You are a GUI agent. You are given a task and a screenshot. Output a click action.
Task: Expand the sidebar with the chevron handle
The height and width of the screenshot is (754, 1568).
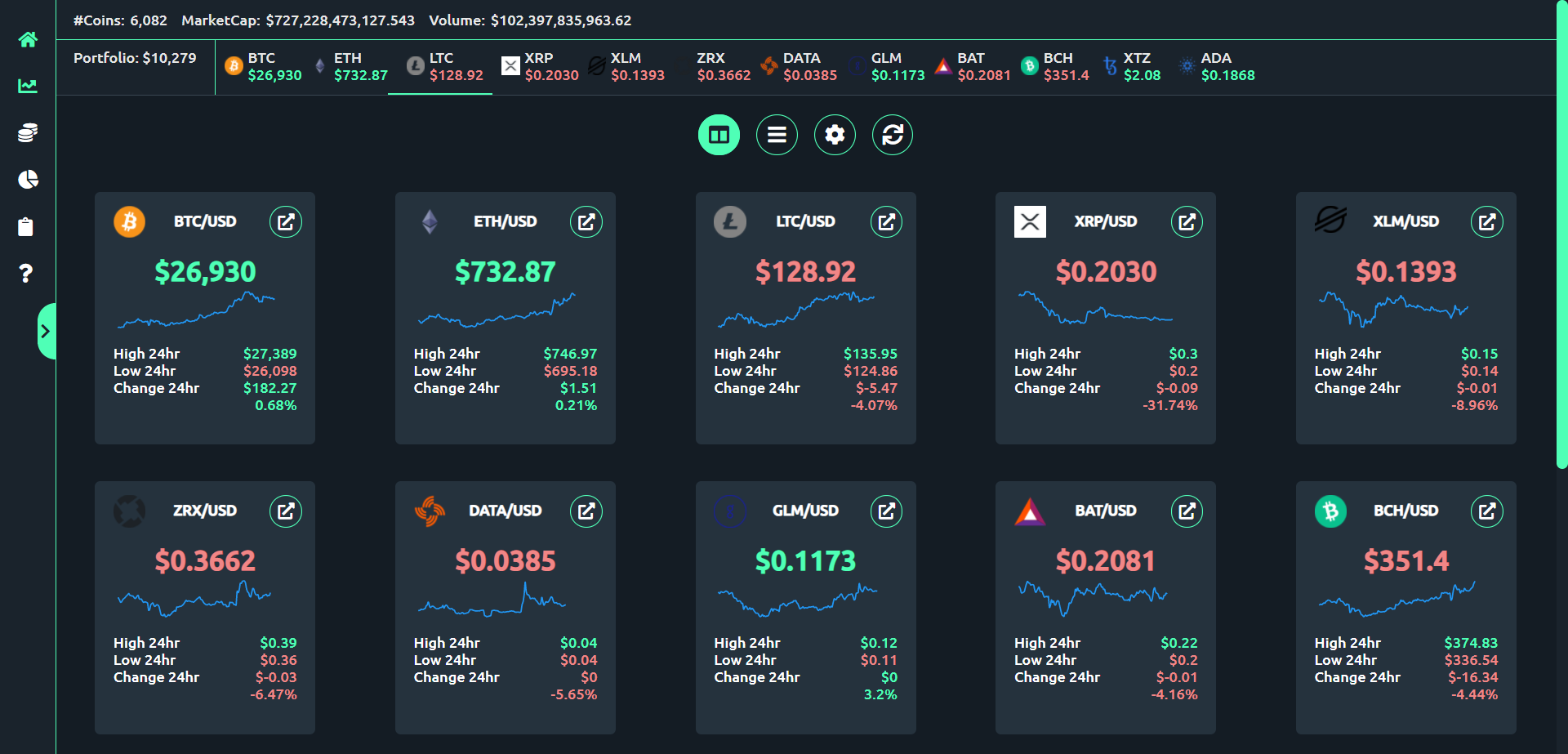(47, 331)
